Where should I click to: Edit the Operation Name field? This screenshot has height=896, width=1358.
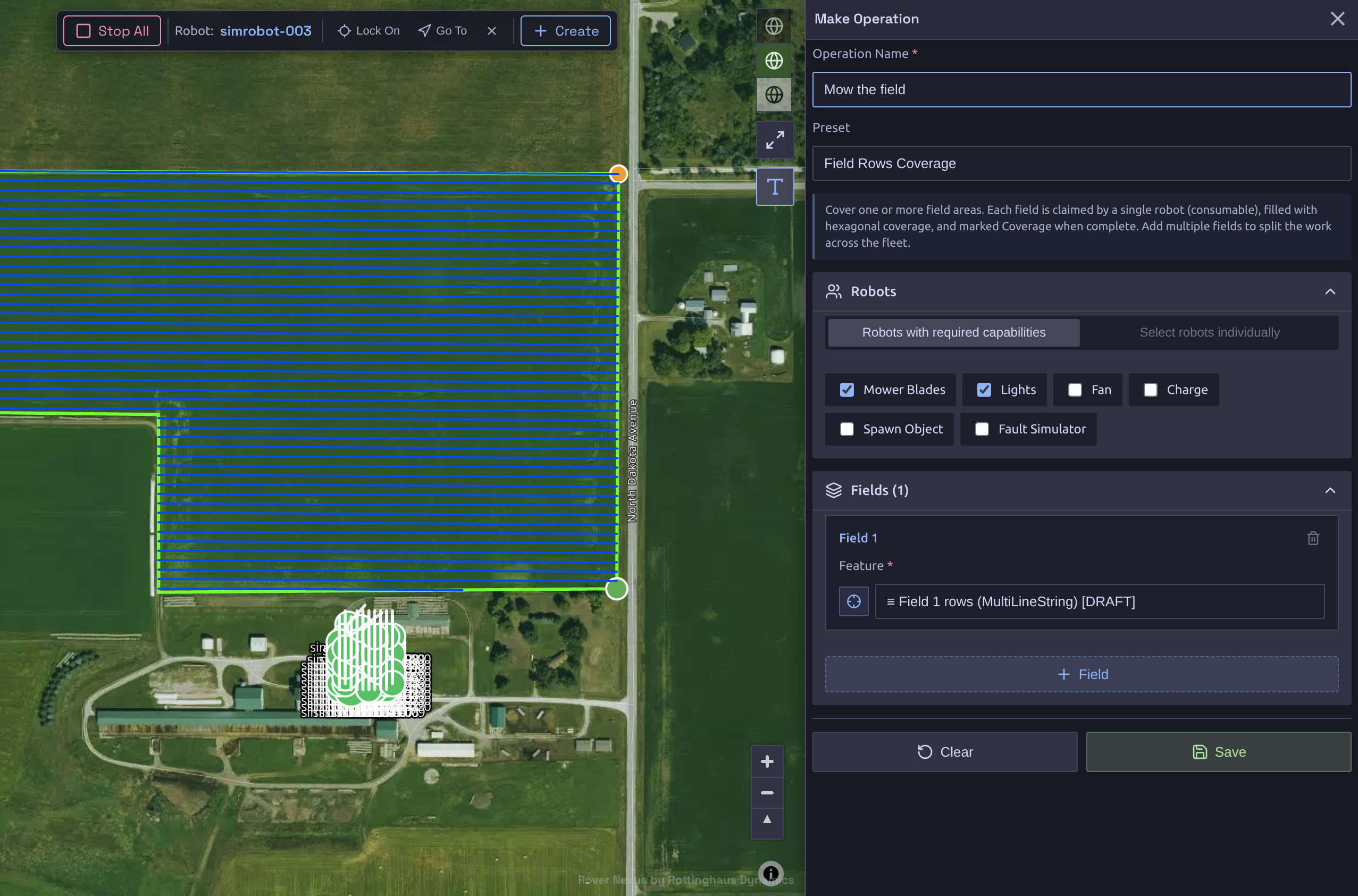coord(1082,90)
